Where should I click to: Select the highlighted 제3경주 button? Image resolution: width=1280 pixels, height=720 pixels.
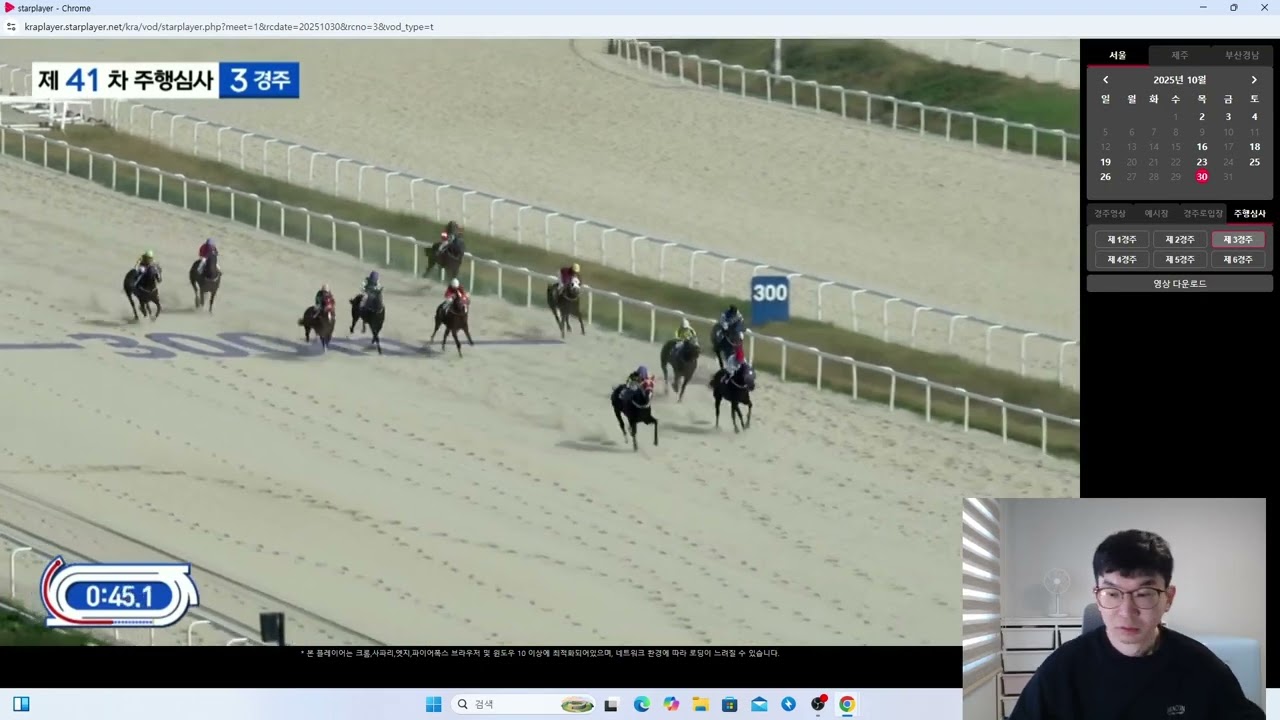click(x=1238, y=240)
